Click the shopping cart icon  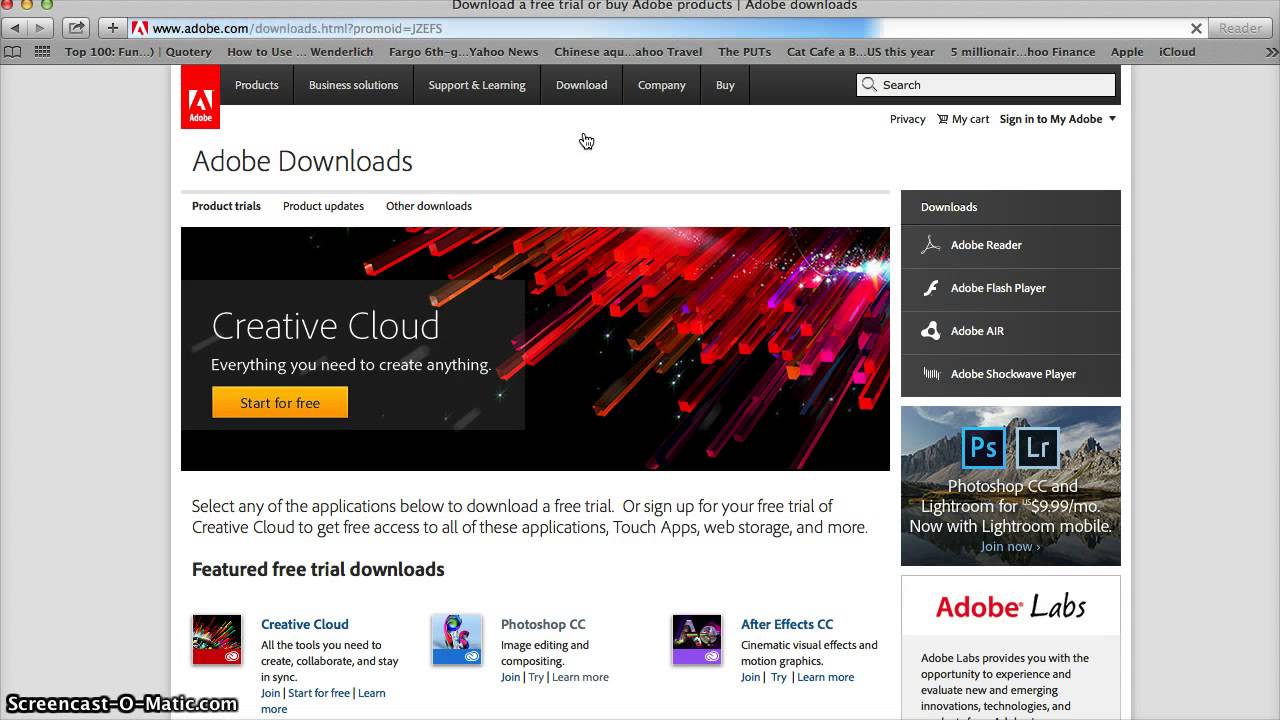click(942, 119)
